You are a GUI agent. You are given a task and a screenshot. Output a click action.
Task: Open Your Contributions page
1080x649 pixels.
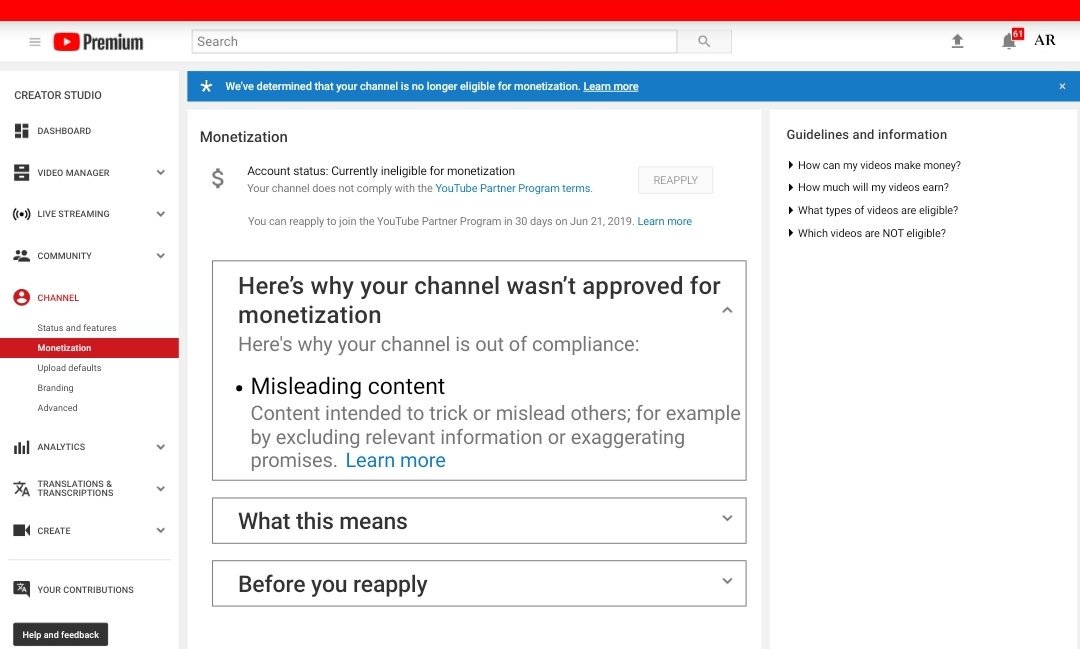pyautogui.click(x=85, y=590)
